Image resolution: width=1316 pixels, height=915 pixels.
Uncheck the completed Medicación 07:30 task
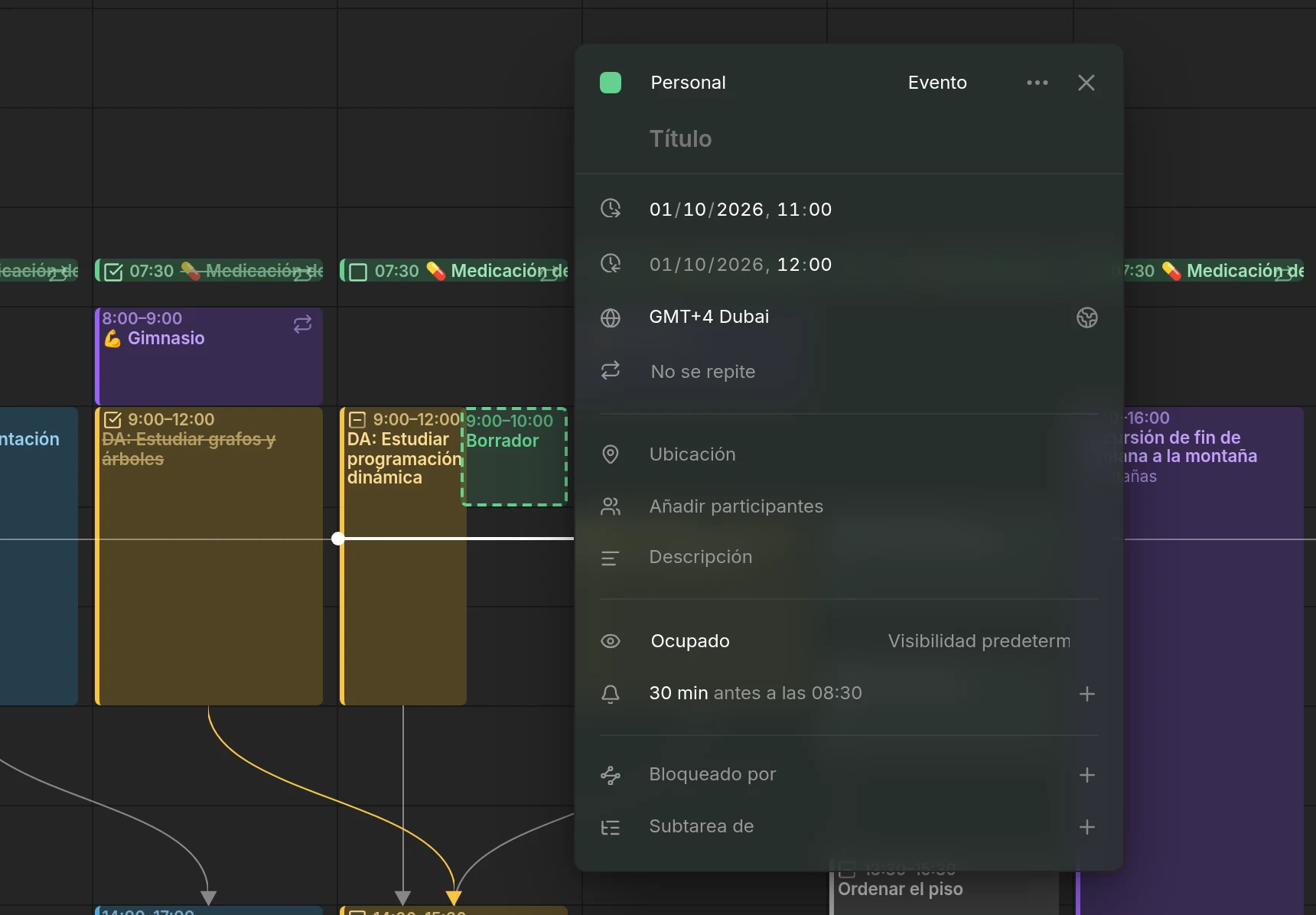(x=113, y=272)
